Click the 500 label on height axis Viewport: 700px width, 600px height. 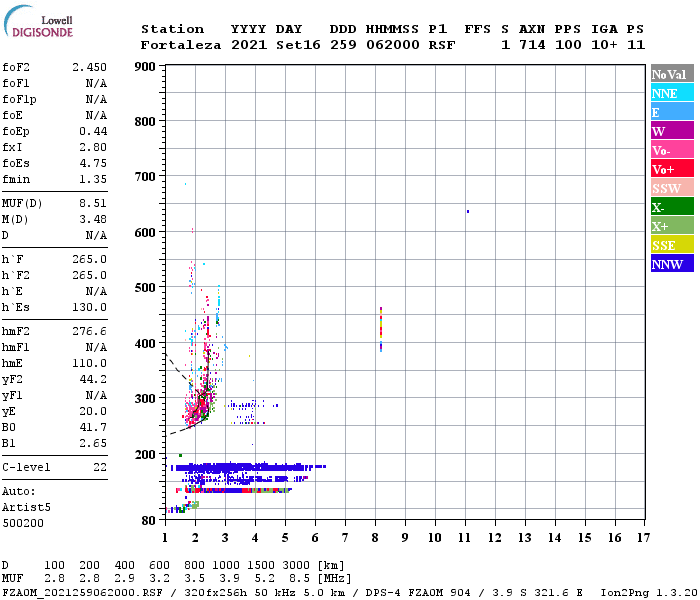point(145,288)
